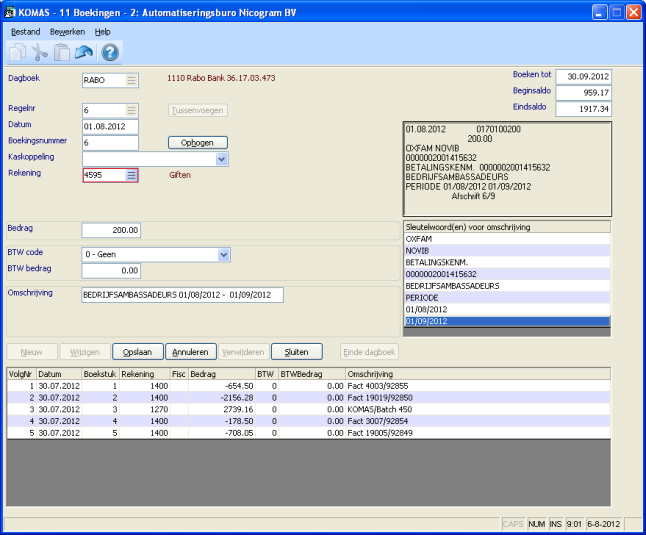This screenshot has height=535, width=646.
Task: Open the Dagboek lookup list icon
Action: click(x=131, y=80)
